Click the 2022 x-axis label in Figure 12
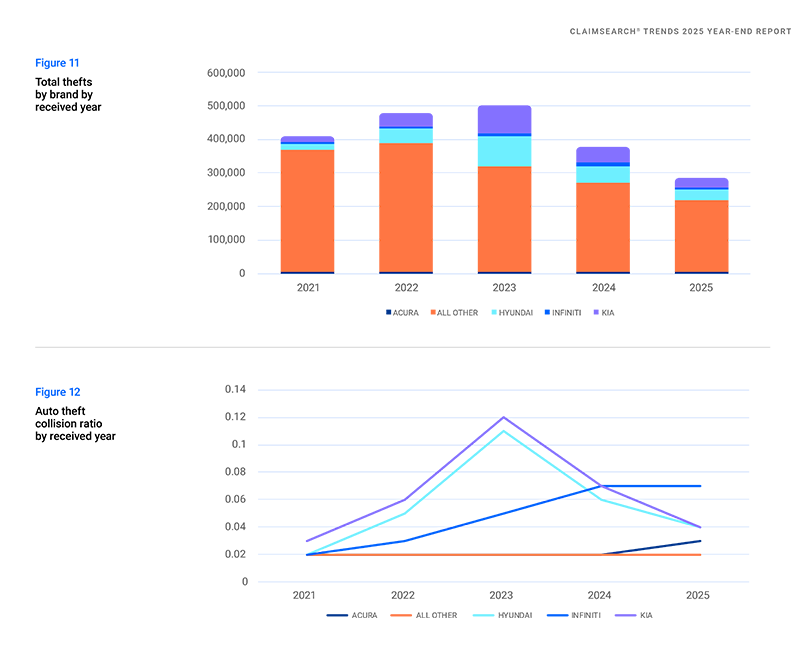The width and height of the screenshot is (800, 650). coord(403,595)
